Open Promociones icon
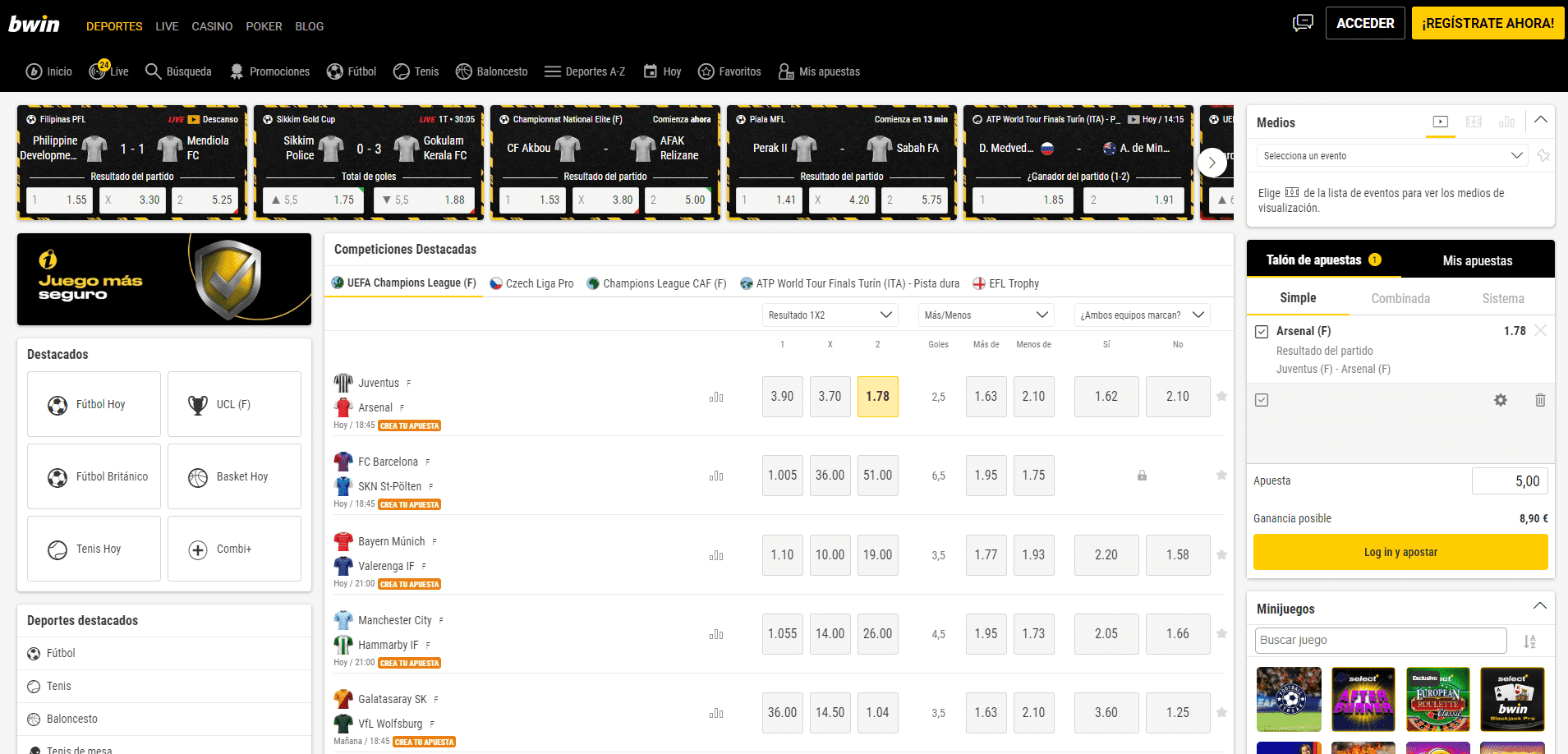 pos(269,71)
